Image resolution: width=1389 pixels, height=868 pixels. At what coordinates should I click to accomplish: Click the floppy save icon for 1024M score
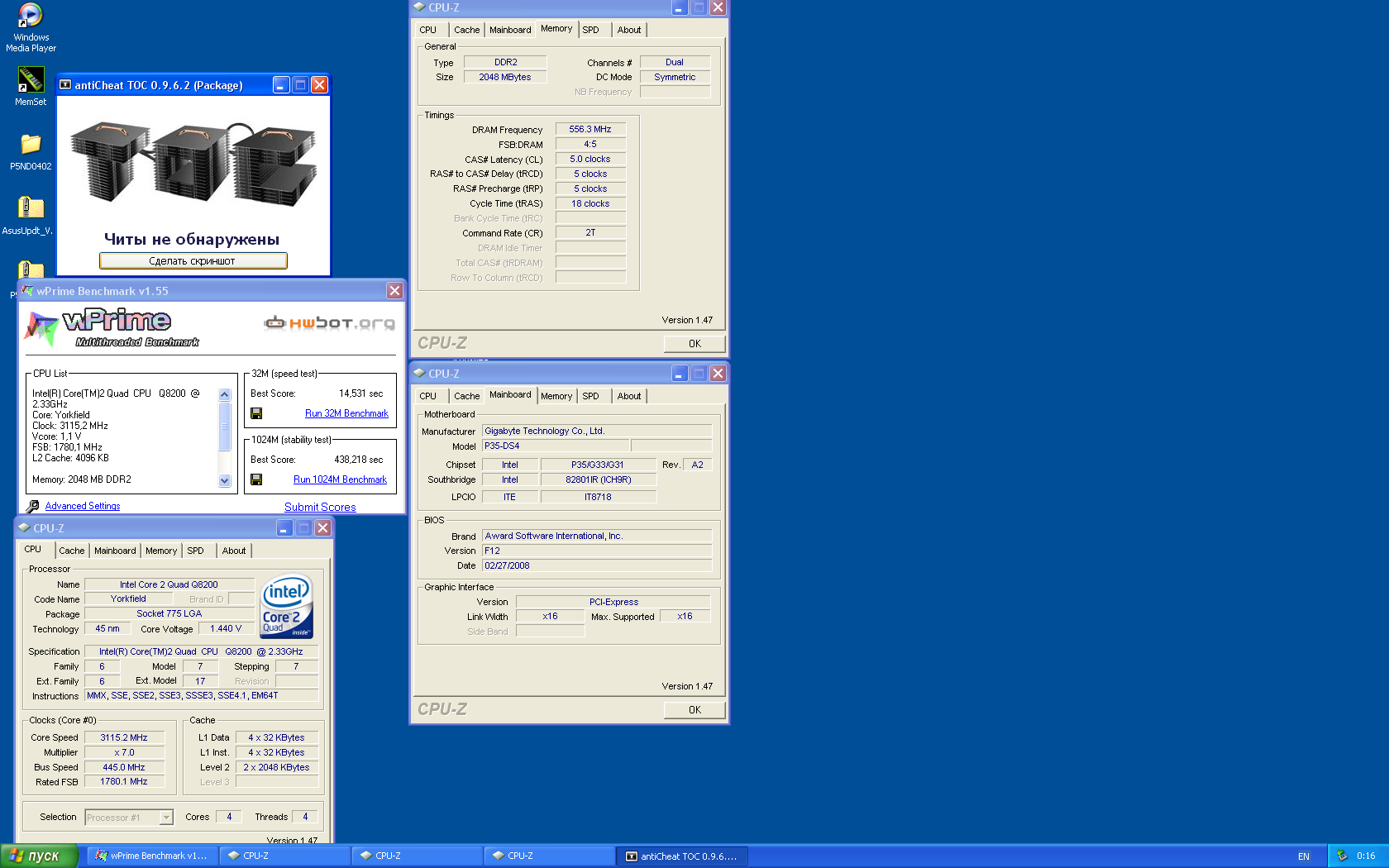[256, 479]
